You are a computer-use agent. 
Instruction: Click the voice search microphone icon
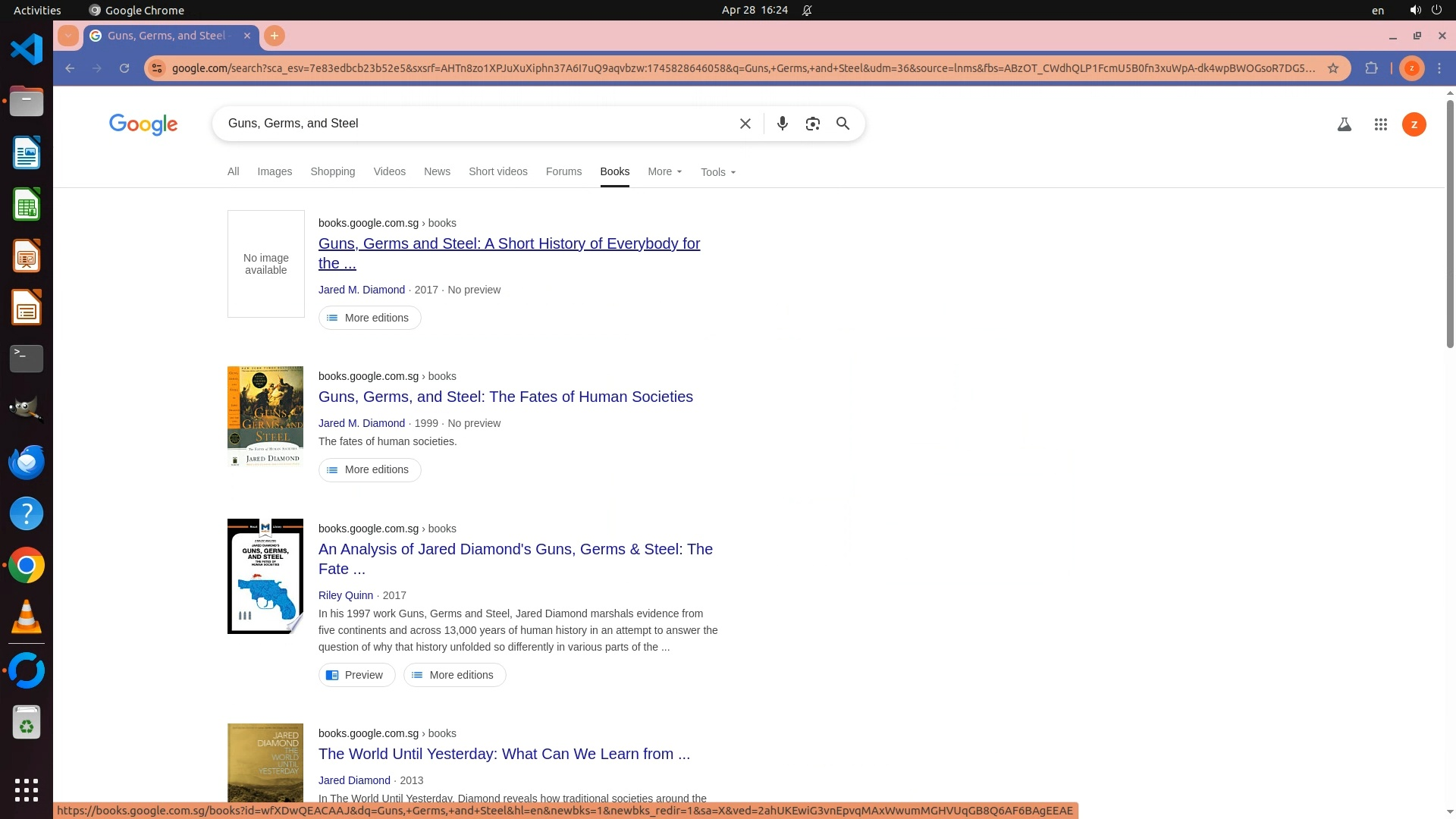tap(782, 124)
